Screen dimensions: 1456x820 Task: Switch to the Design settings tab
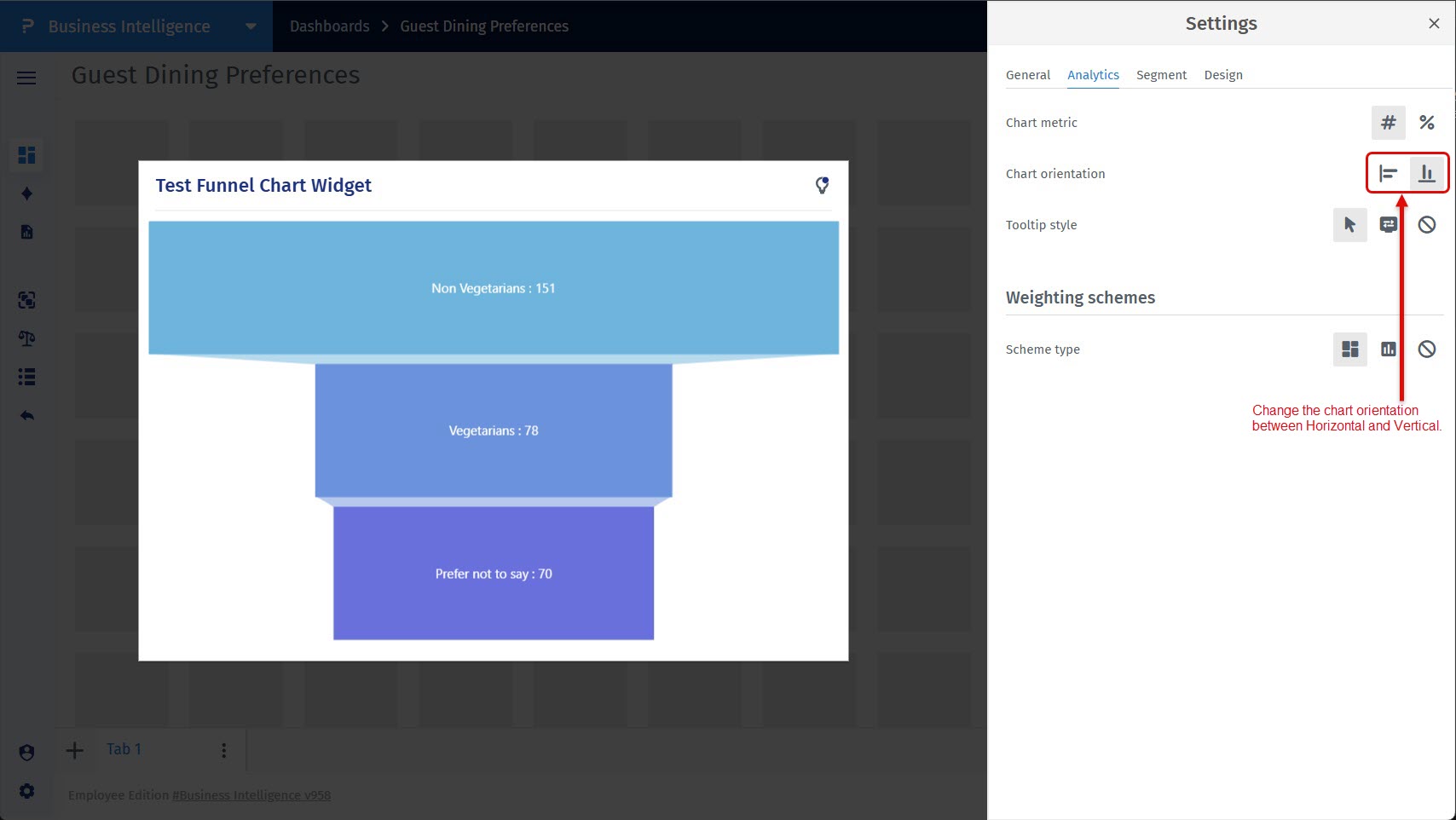[x=1223, y=75]
